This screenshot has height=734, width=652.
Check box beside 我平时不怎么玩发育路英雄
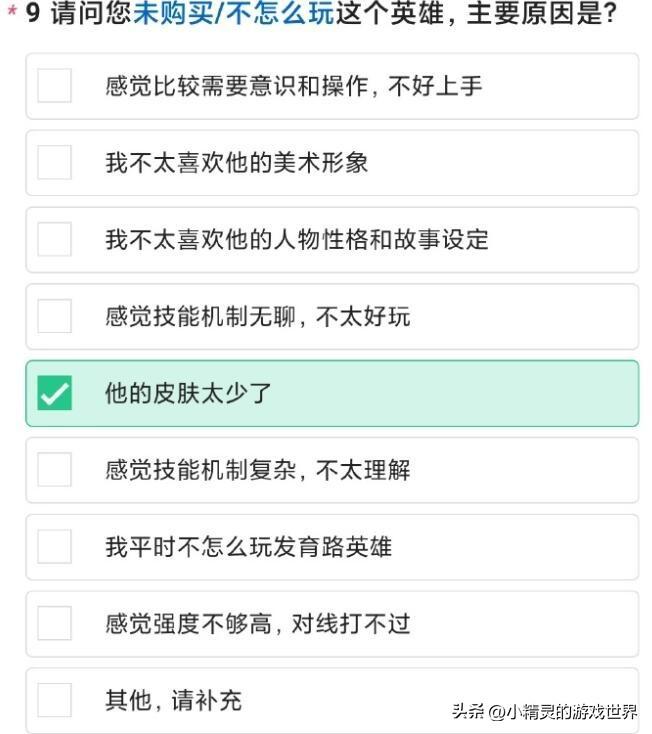pos(54,546)
